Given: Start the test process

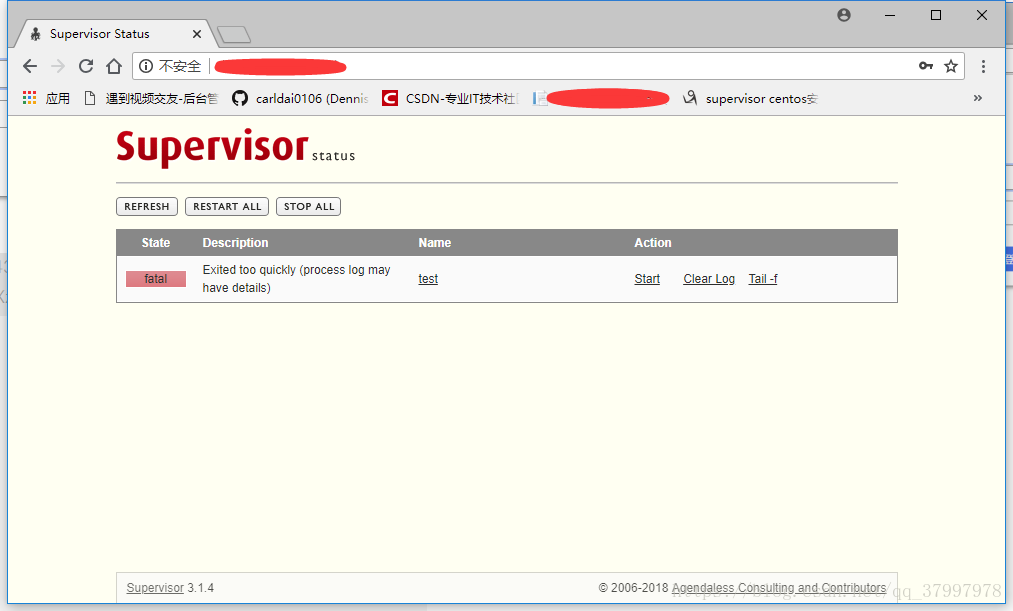Looking at the screenshot, I should (647, 279).
